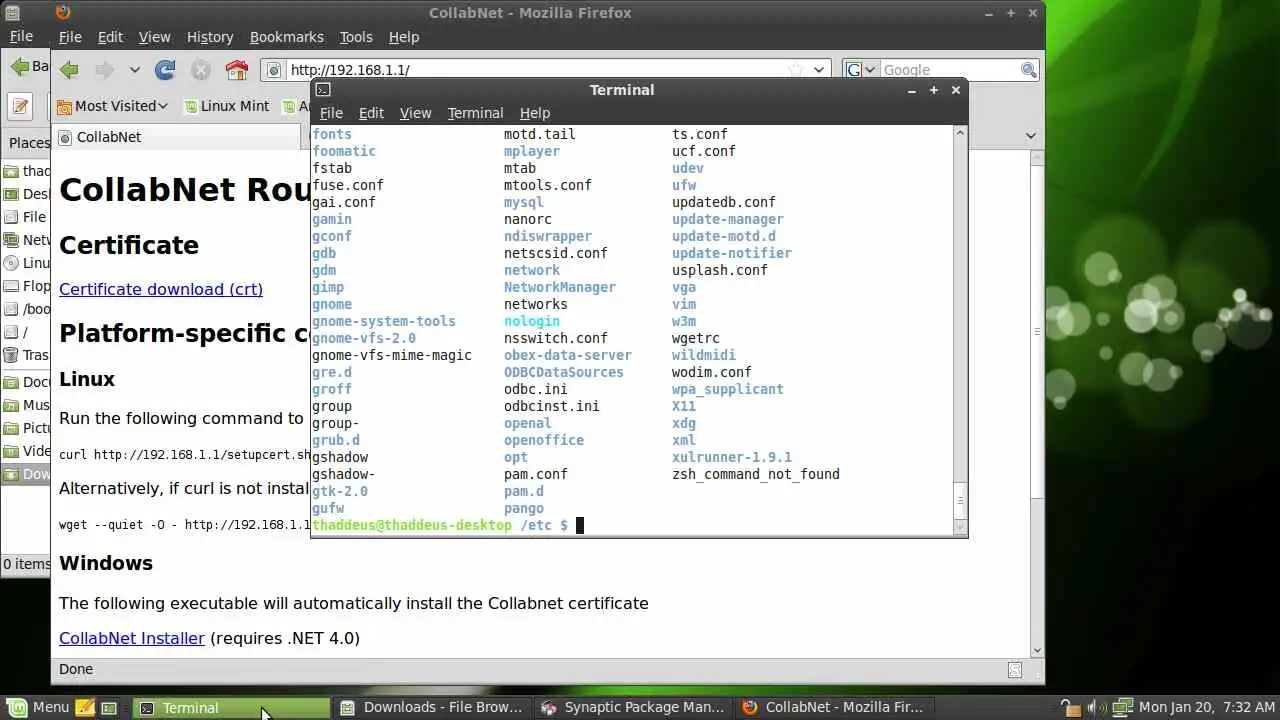The image size is (1280, 720).
Task: Click the icon at the right of Firefox's status bar
Action: (1015, 670)
